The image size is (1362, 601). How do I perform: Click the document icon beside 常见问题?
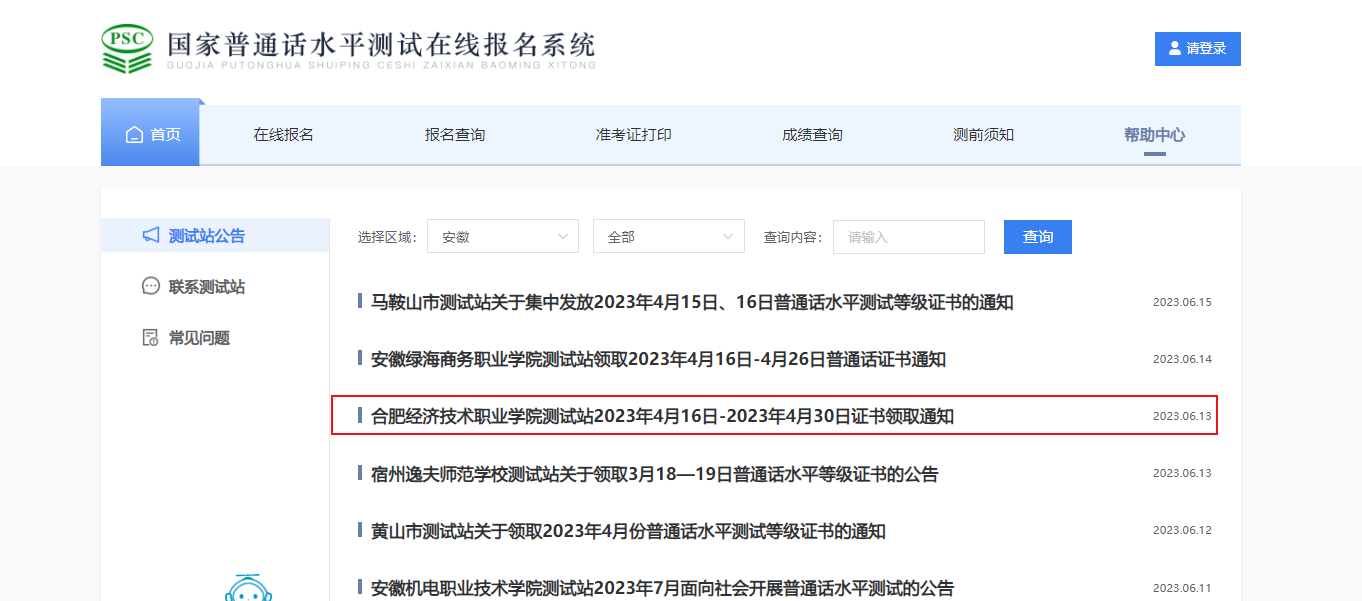point(151,337)
